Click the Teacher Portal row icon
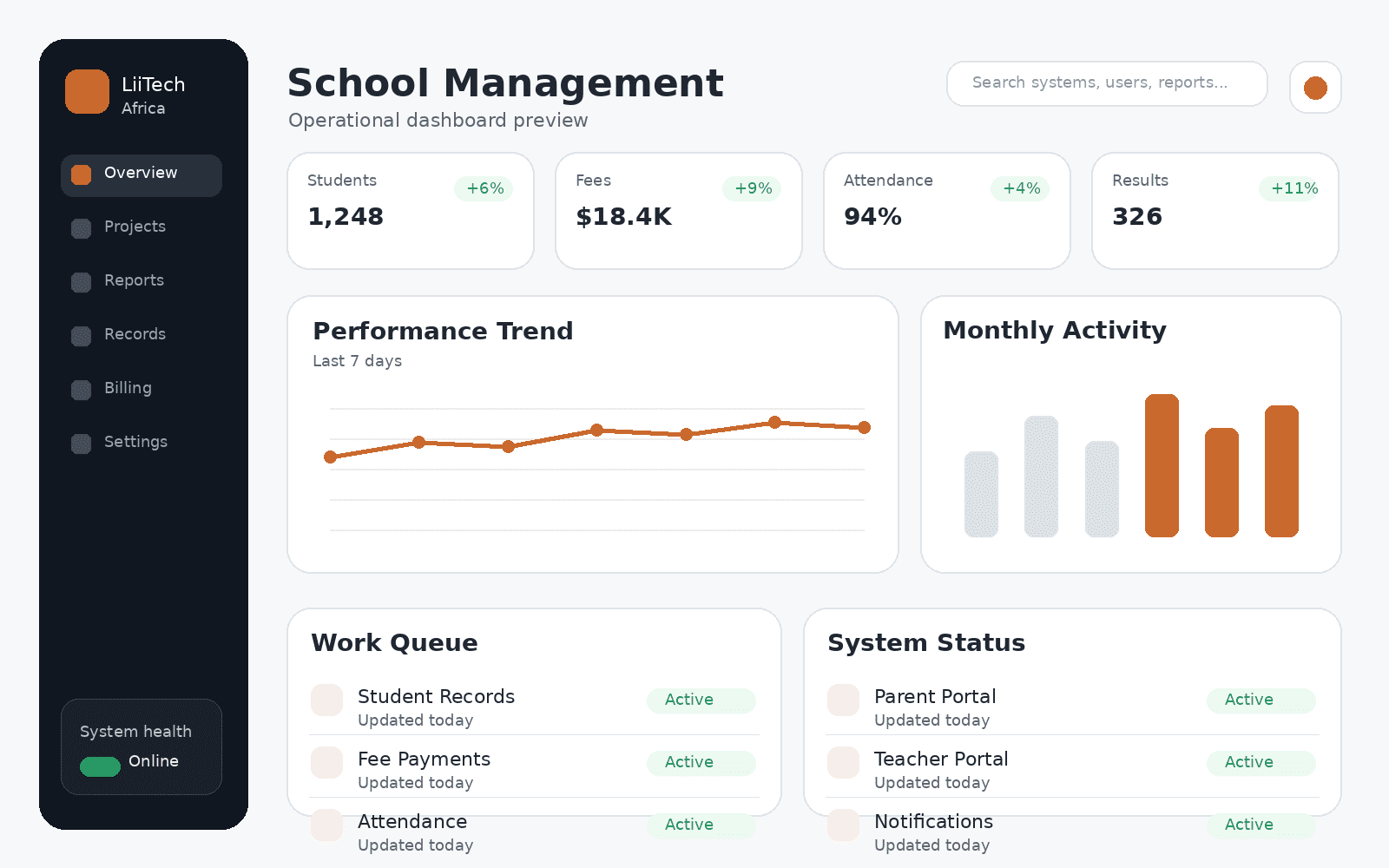Screen dimensions: 1389x868 (843, 762)
